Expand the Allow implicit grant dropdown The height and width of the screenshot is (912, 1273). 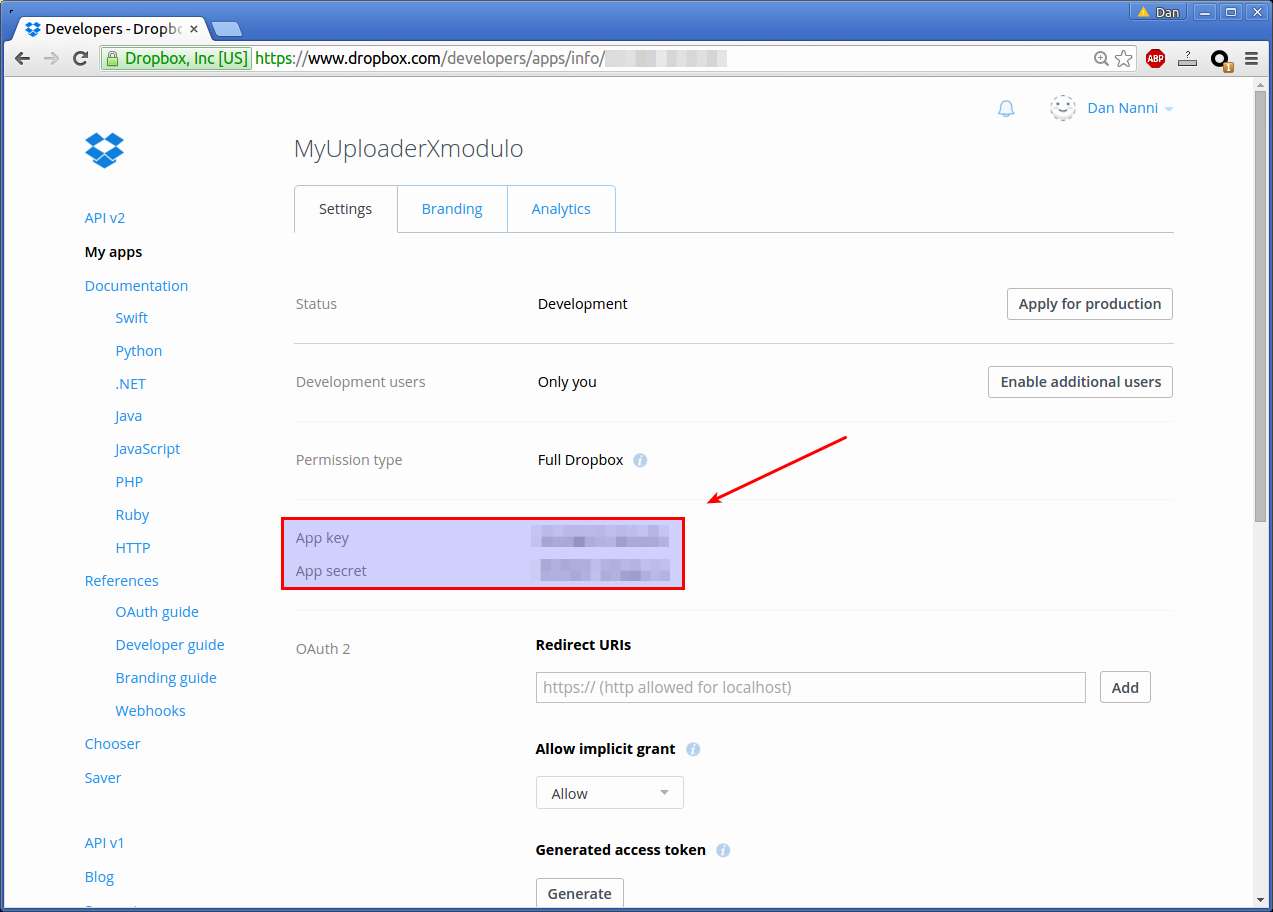pos(610,793)
